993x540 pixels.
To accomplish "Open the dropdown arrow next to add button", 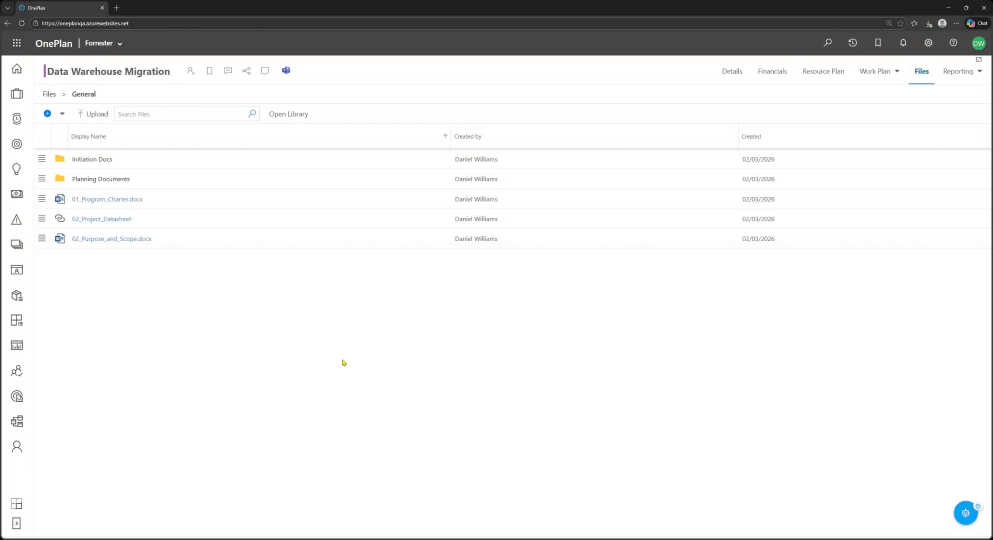I will pos(62,114).
